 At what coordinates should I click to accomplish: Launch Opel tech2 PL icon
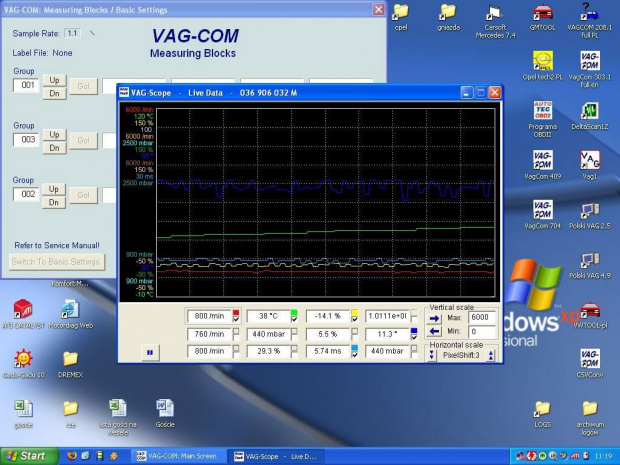[x=542, y=66]
